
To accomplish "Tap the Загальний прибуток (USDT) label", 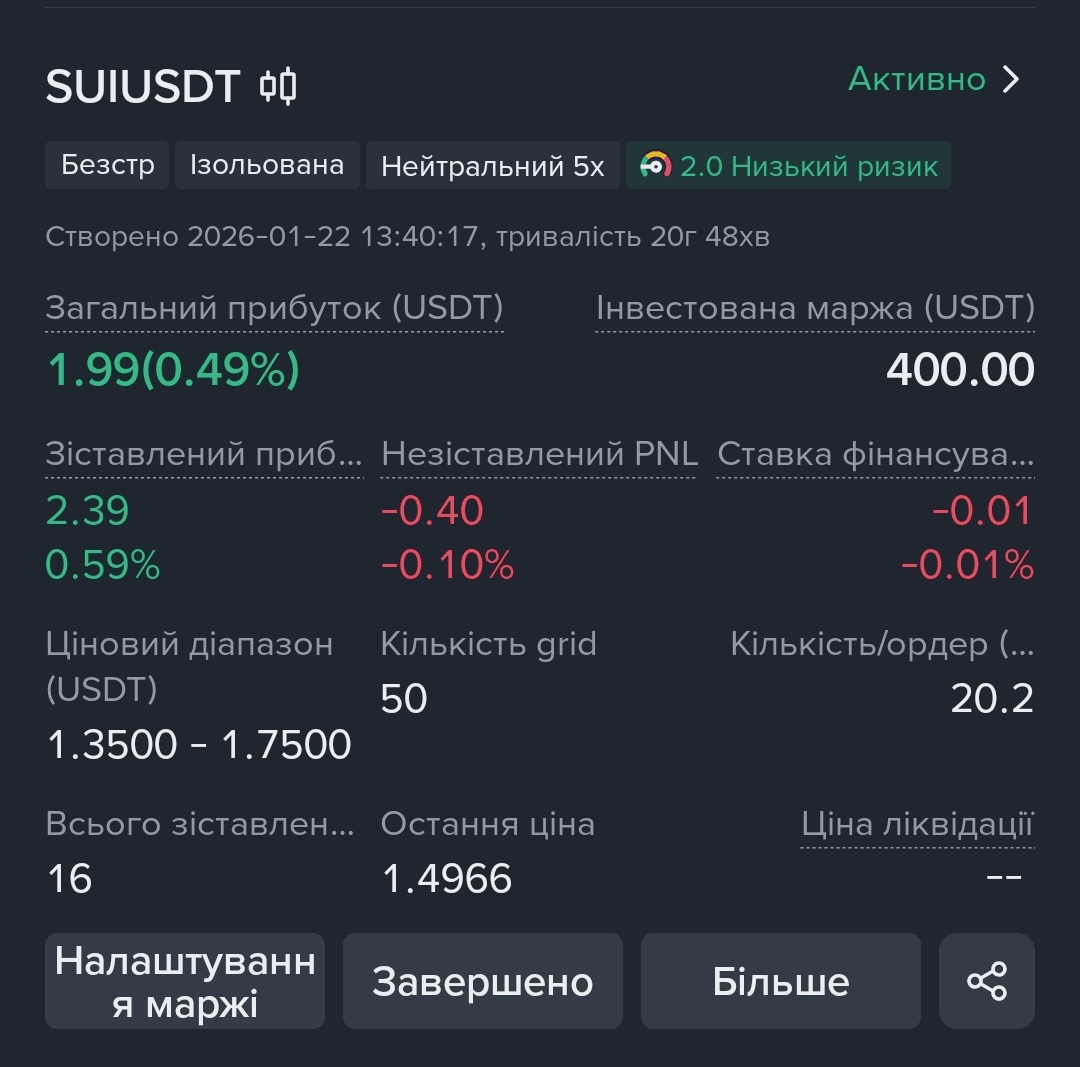I will [274, 308].
